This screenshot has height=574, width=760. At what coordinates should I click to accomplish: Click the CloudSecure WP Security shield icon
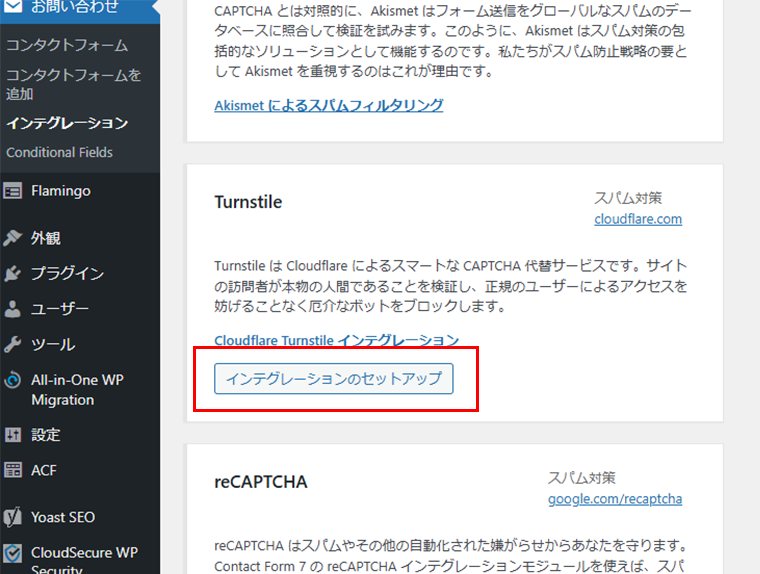pyautogui.click(x=13, y=553)
